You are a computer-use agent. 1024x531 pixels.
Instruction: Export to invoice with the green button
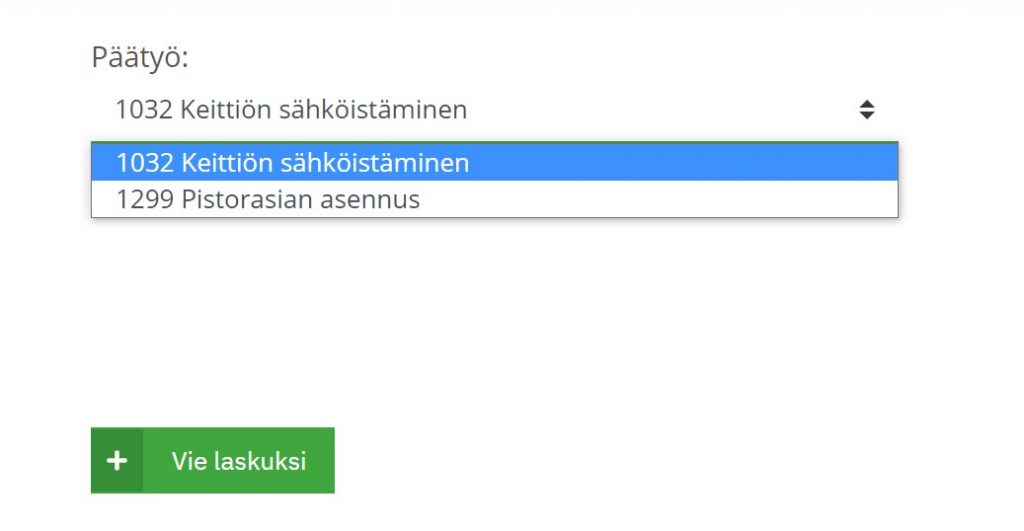click(x=212, y=460)
